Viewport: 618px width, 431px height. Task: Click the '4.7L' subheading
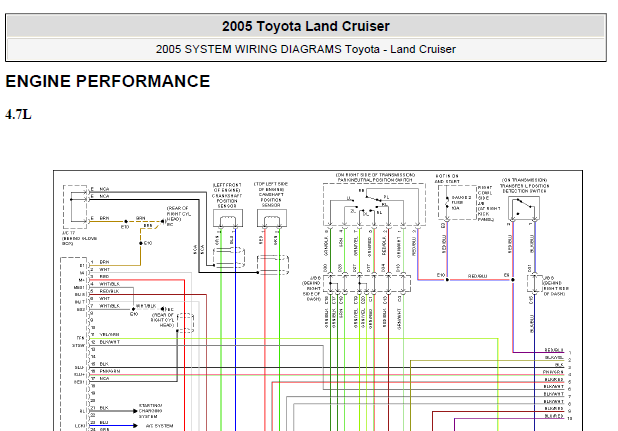click(x=18, y=115)
